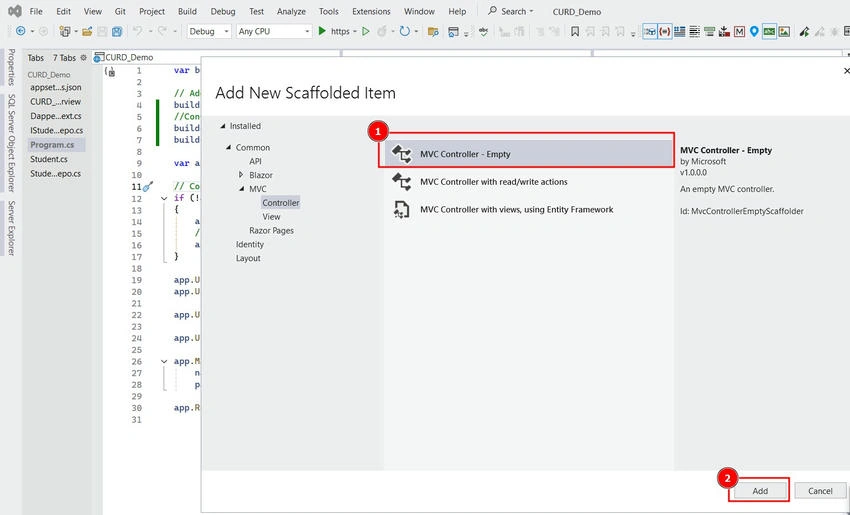Toggle a bookmark with the bookmark icon

point(575,31)
